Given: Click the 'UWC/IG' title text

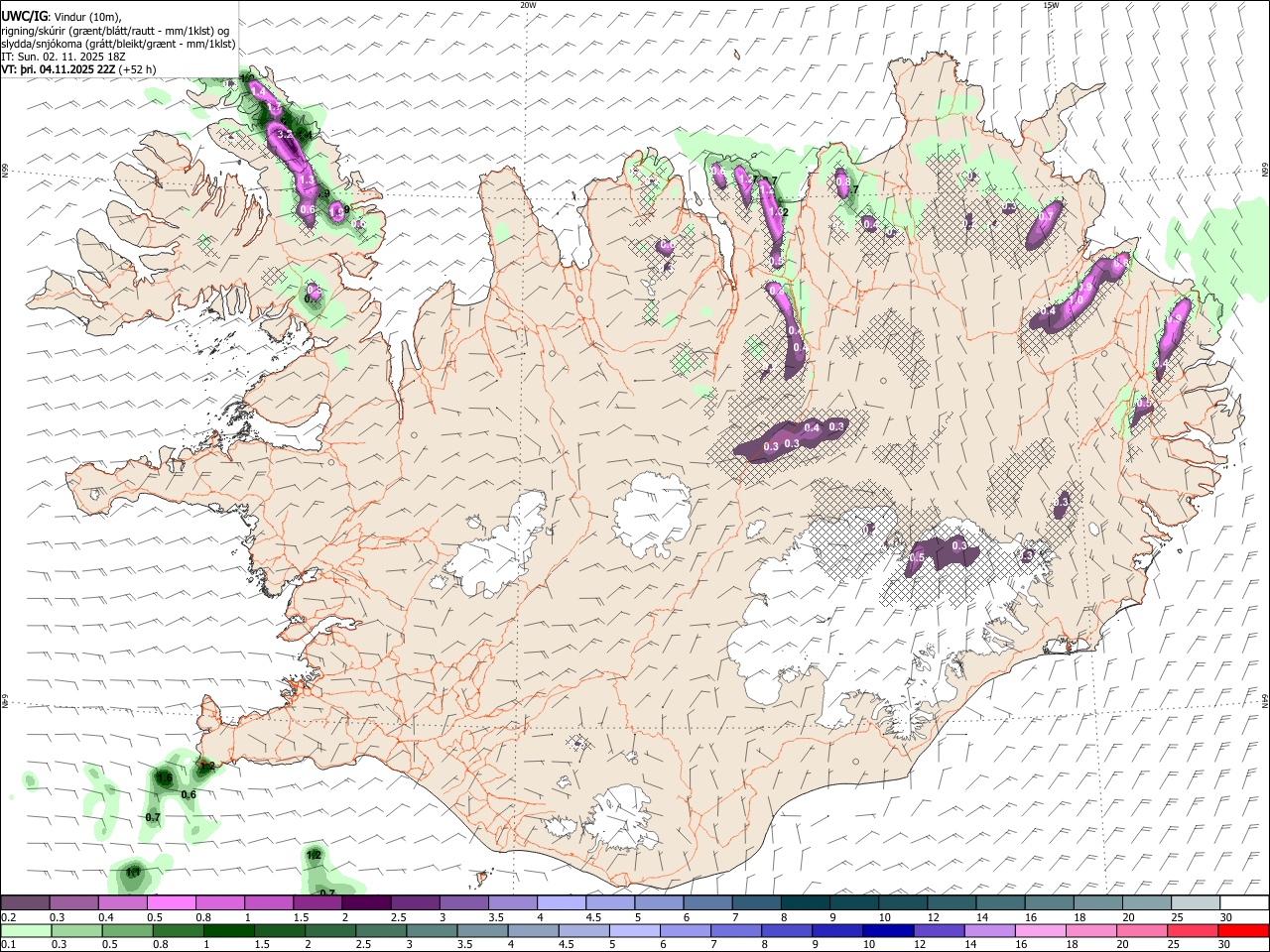Looking at the screenshot, I should click(x=23, y=16).
